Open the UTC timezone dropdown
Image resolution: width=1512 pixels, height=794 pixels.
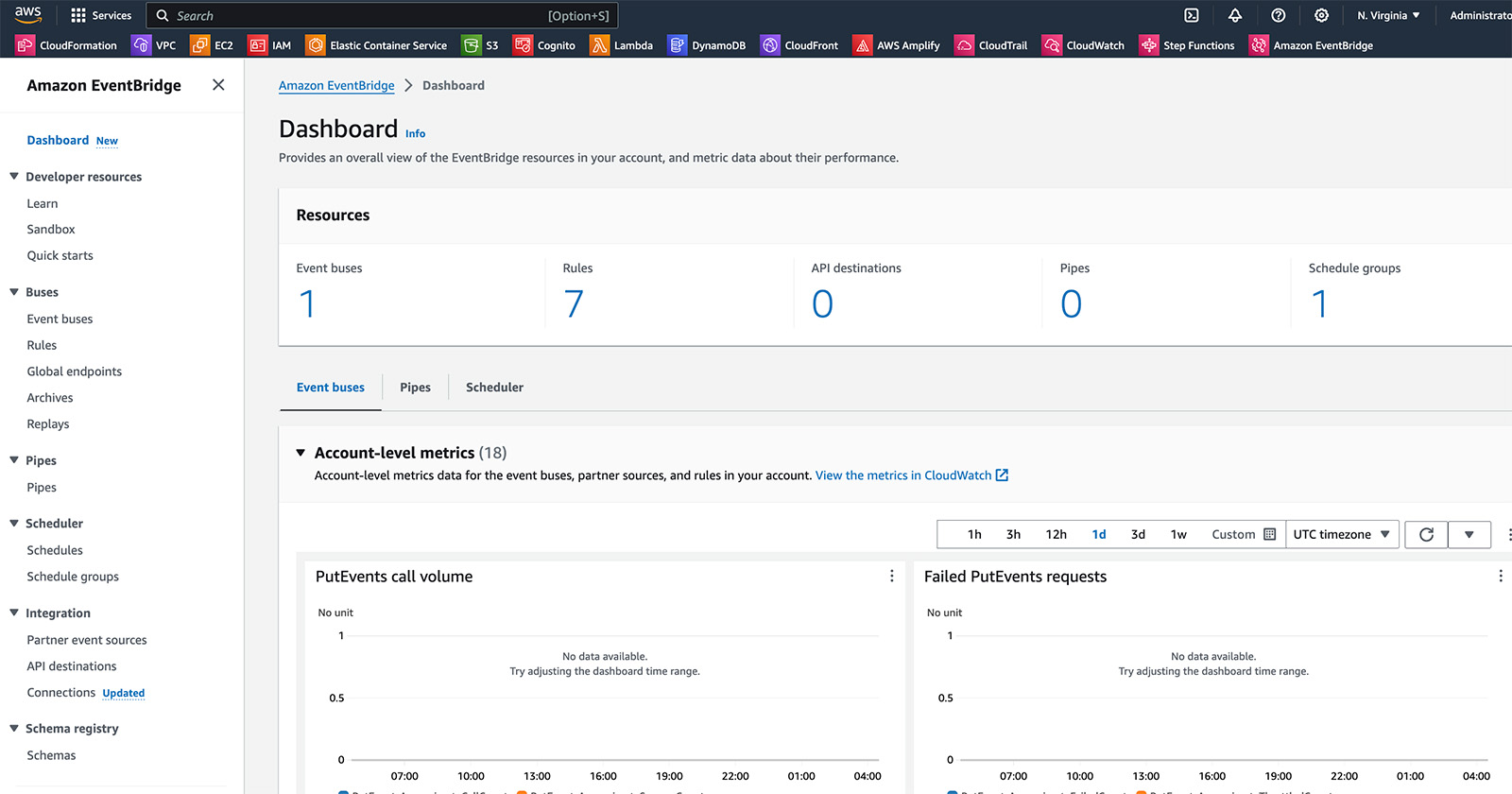coord(1342,534)
